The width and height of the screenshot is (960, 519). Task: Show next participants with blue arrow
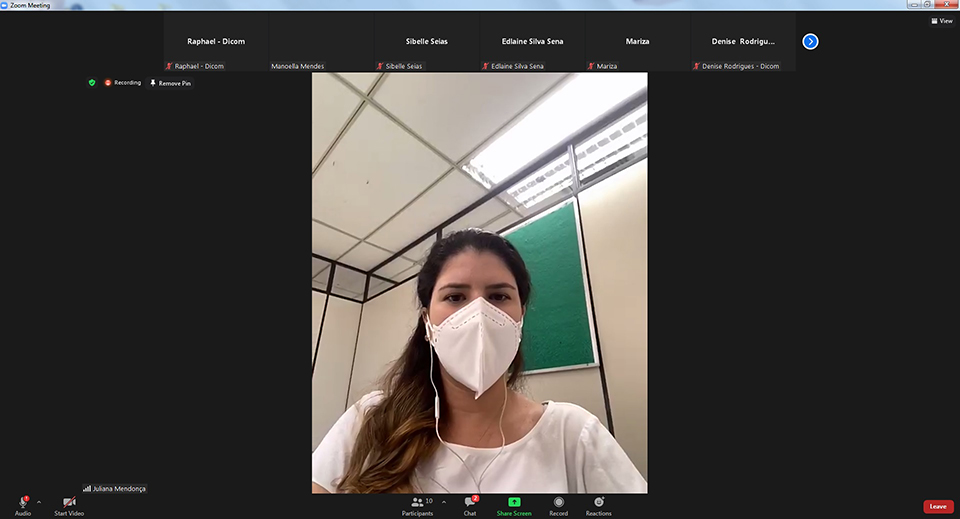pos(810,41)
